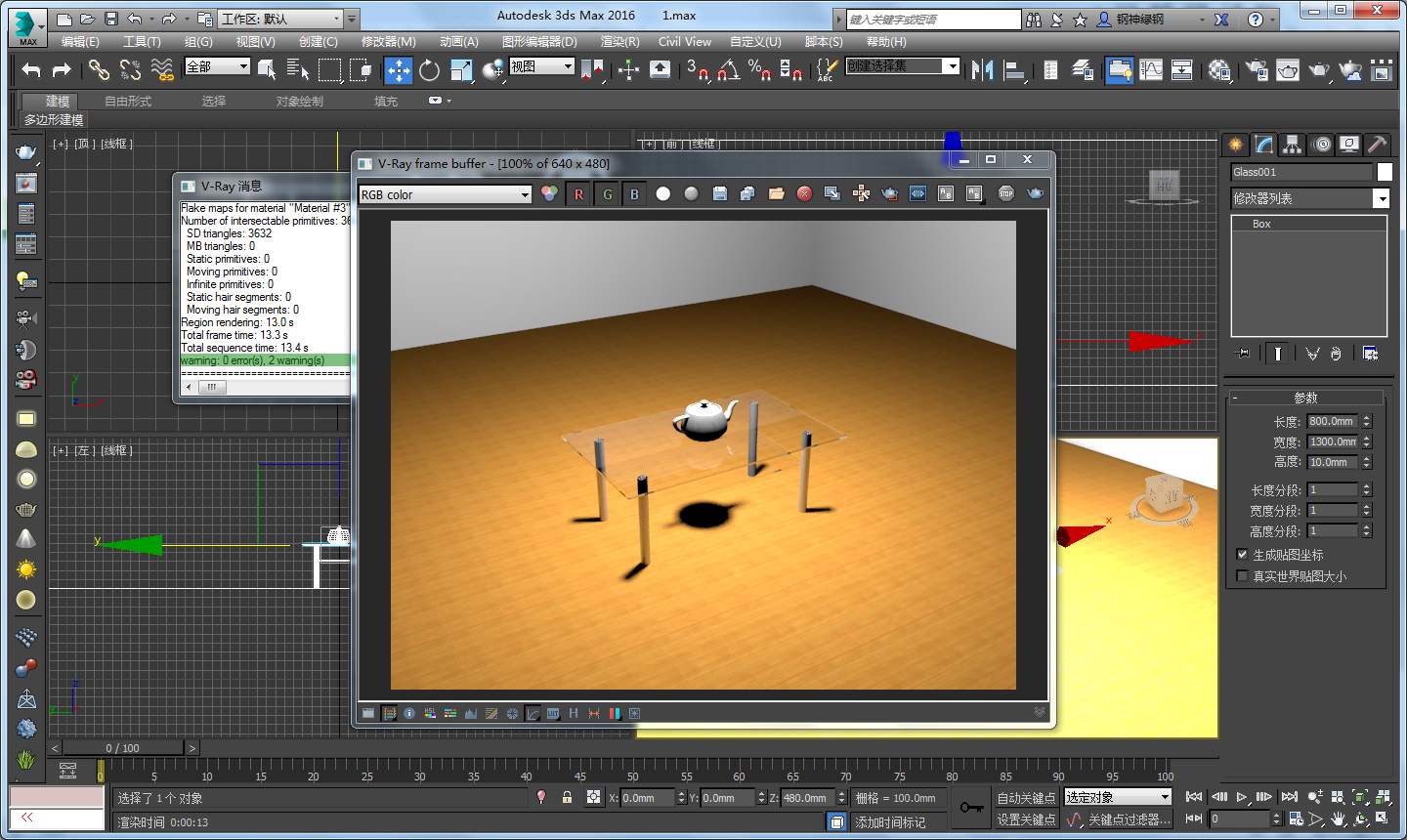Viewport: 1407px width, 840px height.
Task: Click Undo arrow in main toolbar
Action: [x=30, y=69]
